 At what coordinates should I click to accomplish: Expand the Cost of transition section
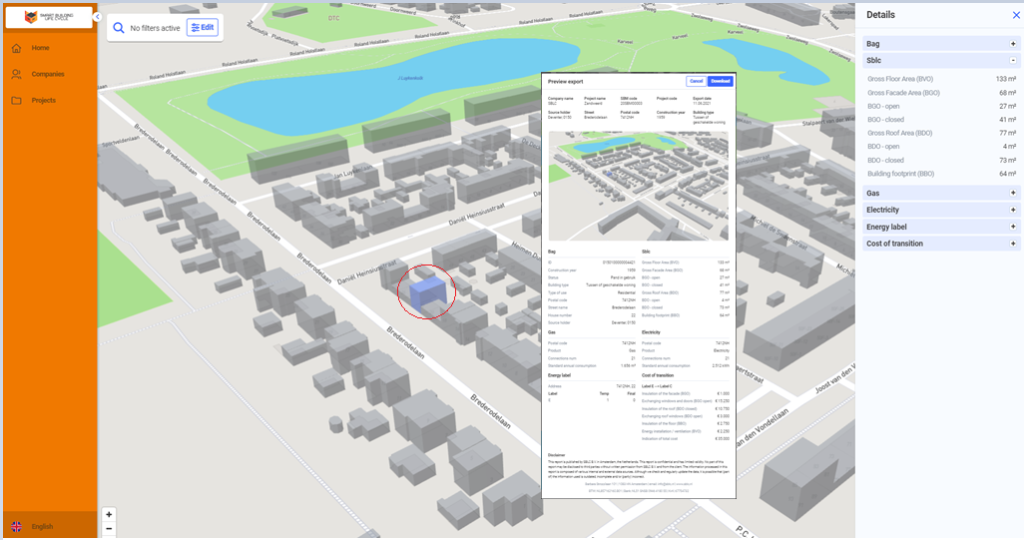tap(1013, 244)
